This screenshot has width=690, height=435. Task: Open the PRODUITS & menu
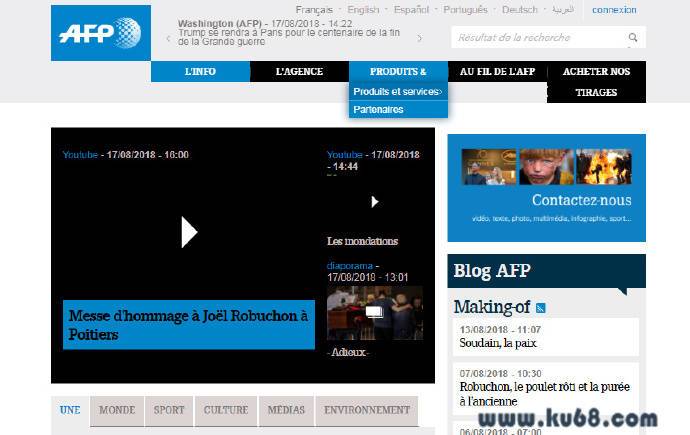(x=398, y=71)
